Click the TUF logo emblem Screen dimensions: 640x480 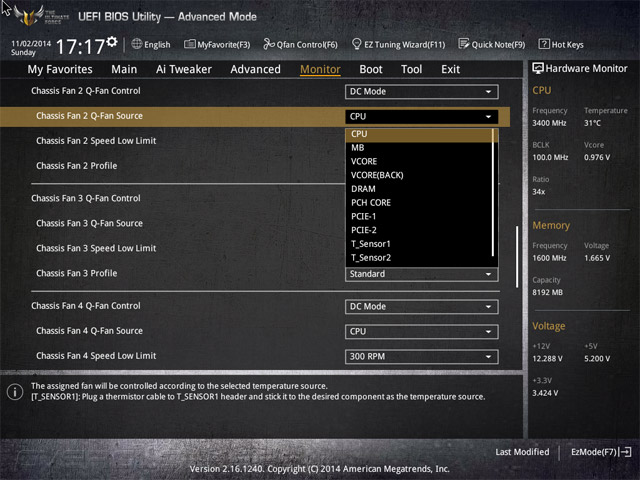[x=29, y=15]
